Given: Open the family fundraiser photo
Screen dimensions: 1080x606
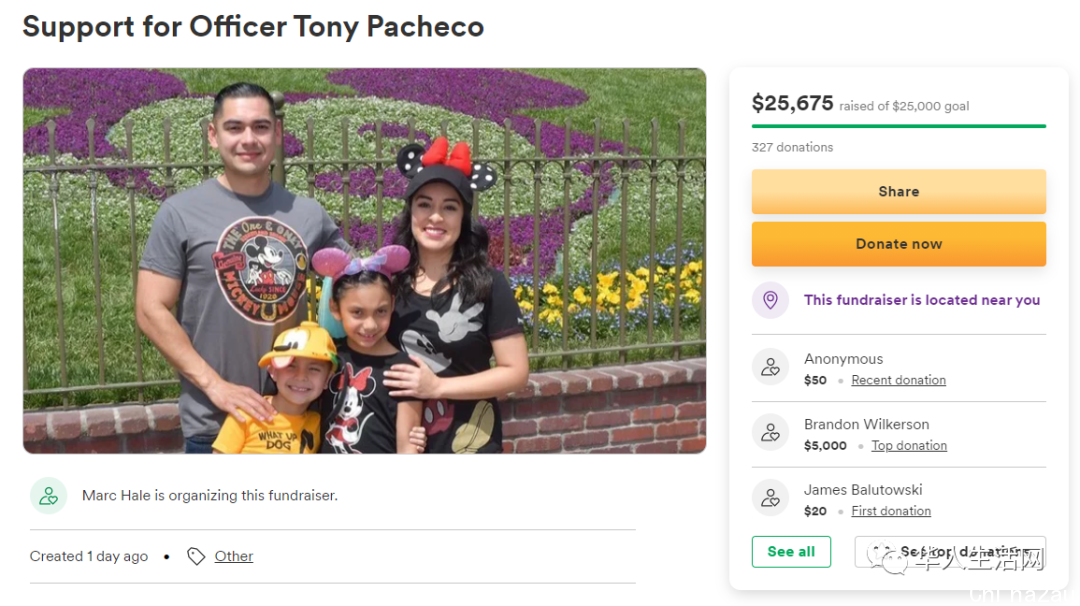Looking at the screenshot, I should point(364,260).
